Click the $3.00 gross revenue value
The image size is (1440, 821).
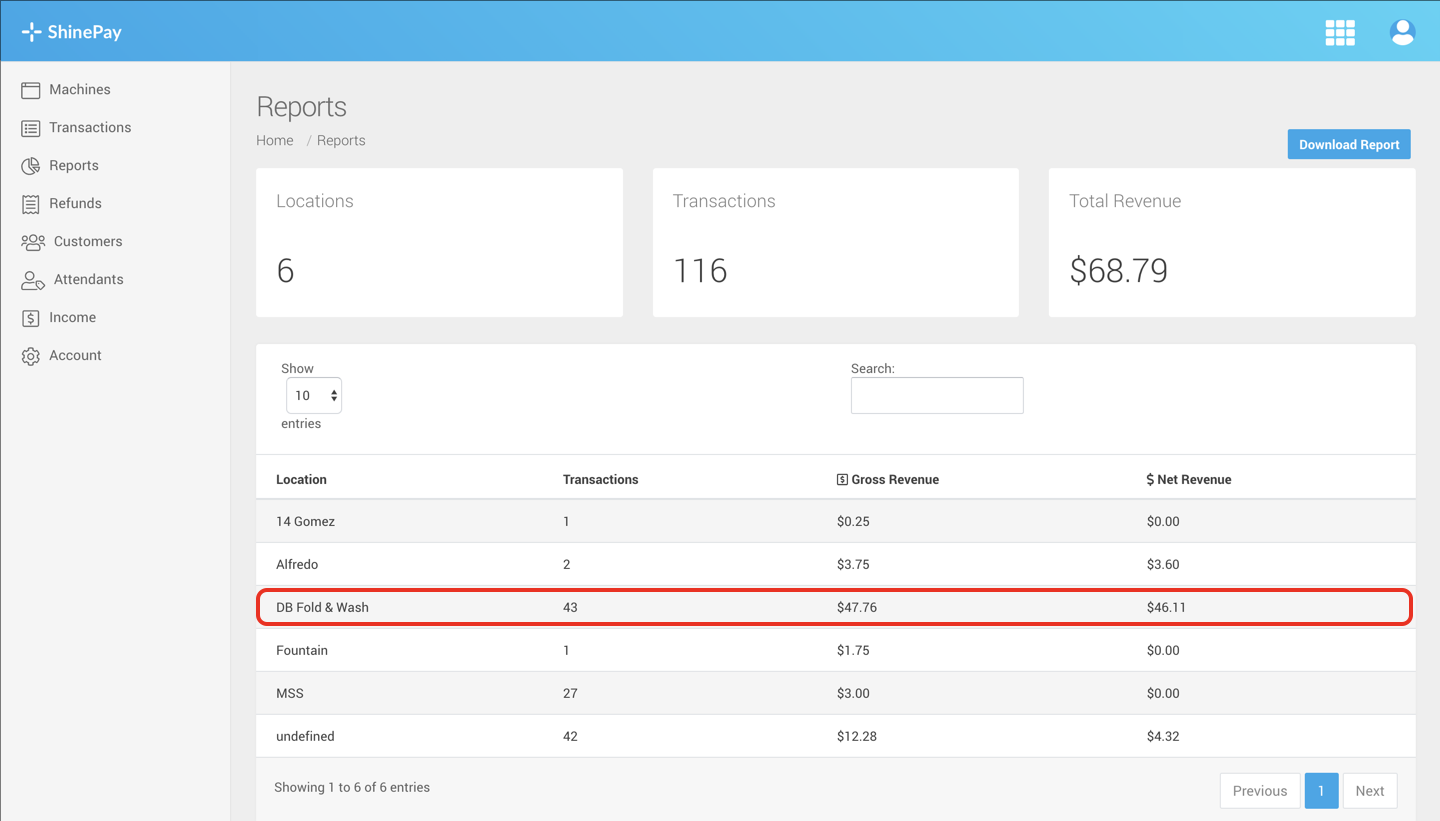tap(853, 693)
